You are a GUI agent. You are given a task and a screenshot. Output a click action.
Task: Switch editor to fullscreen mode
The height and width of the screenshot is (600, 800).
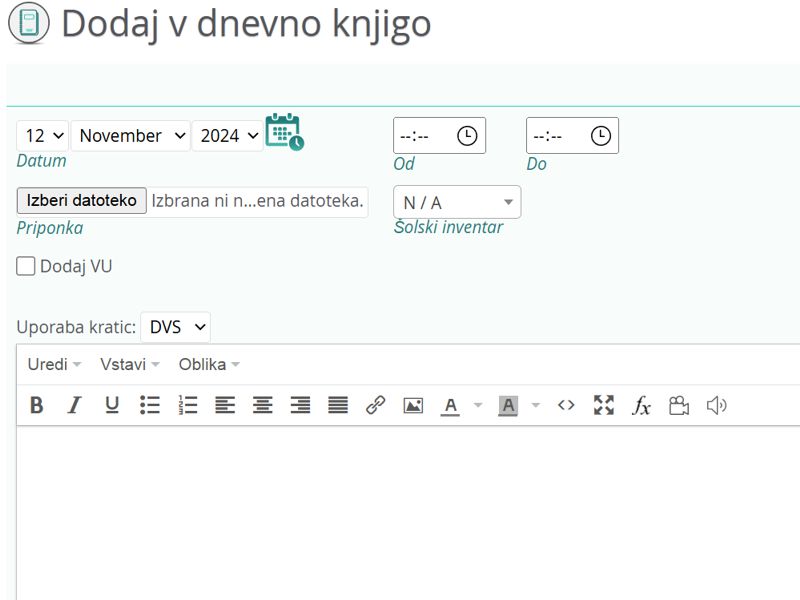(x=603, y=405)
